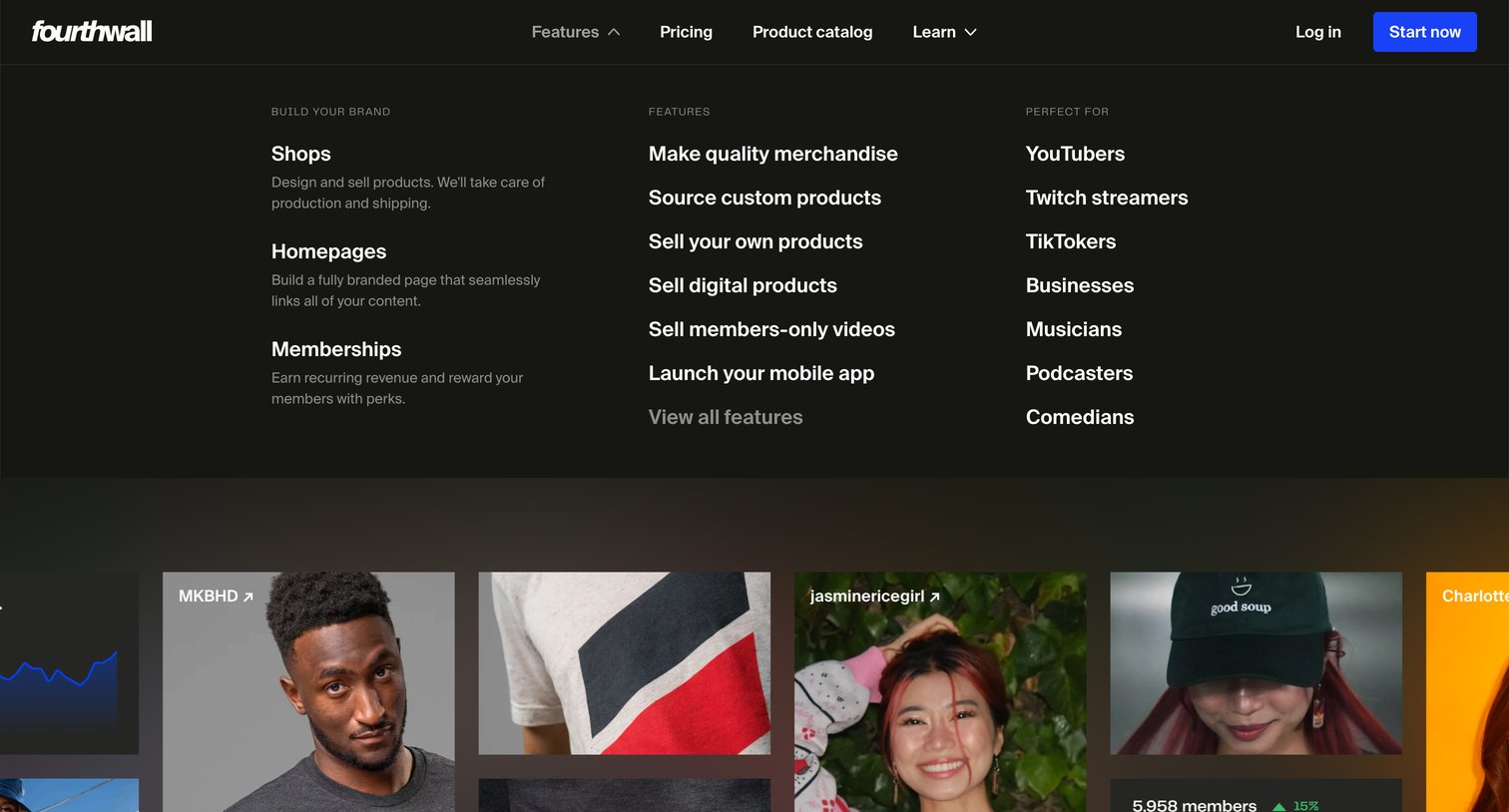
Task: Select Sell members-only videos
Action: coord(771,329)
